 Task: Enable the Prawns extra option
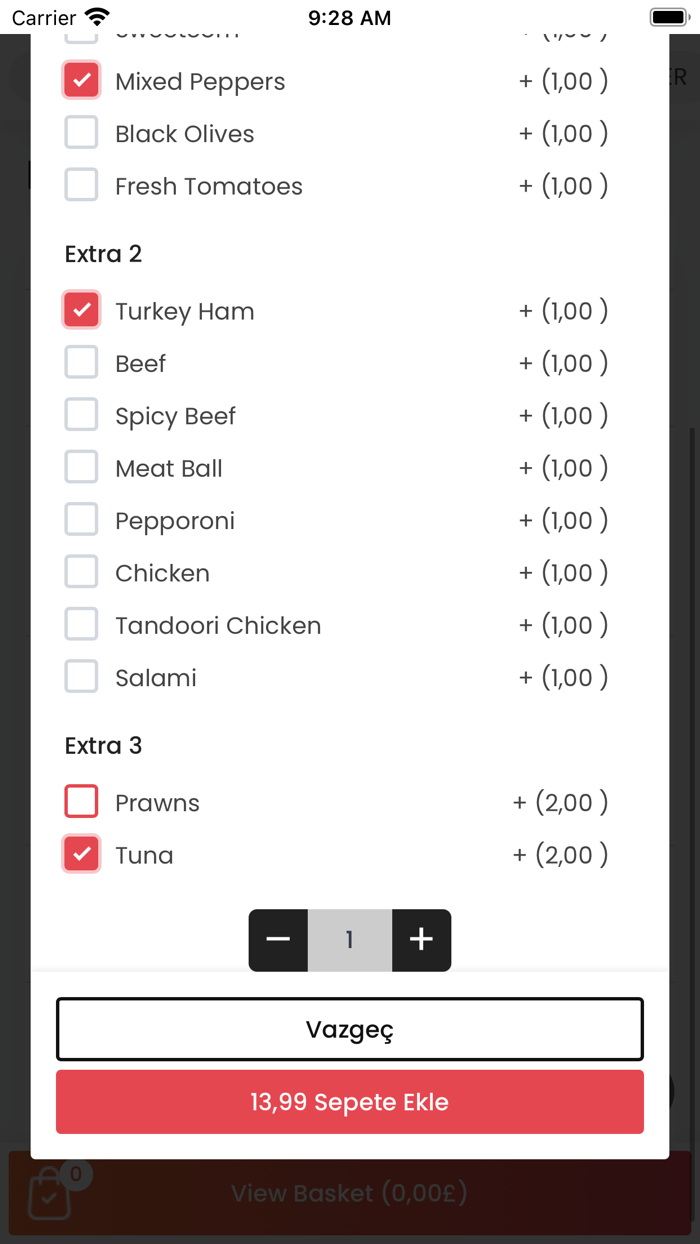(82, 802)
